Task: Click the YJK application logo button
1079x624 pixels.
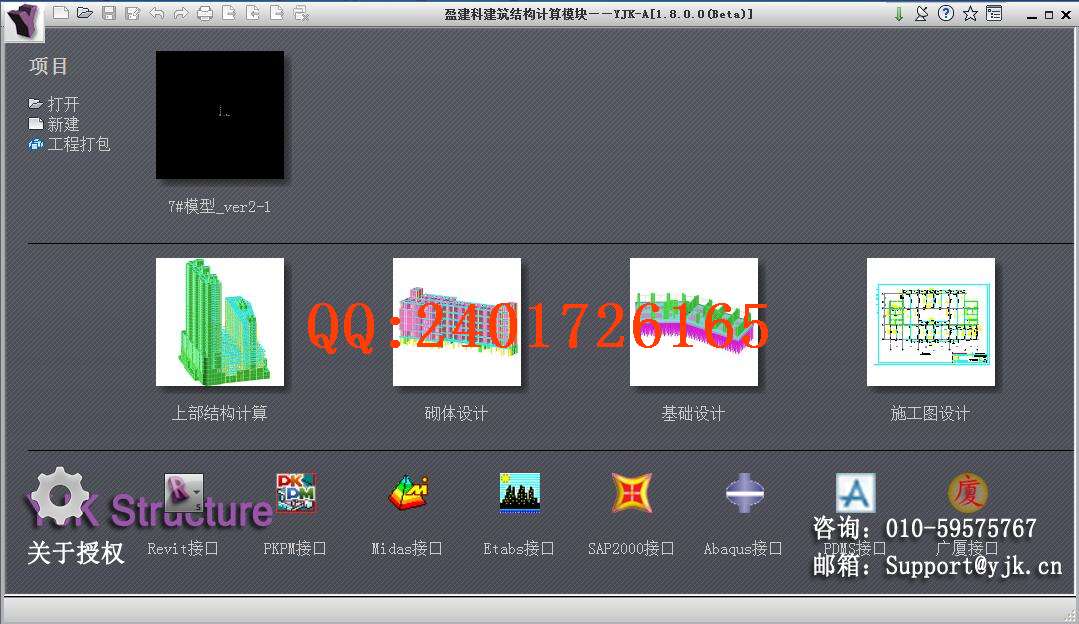Action: point(25,21)
